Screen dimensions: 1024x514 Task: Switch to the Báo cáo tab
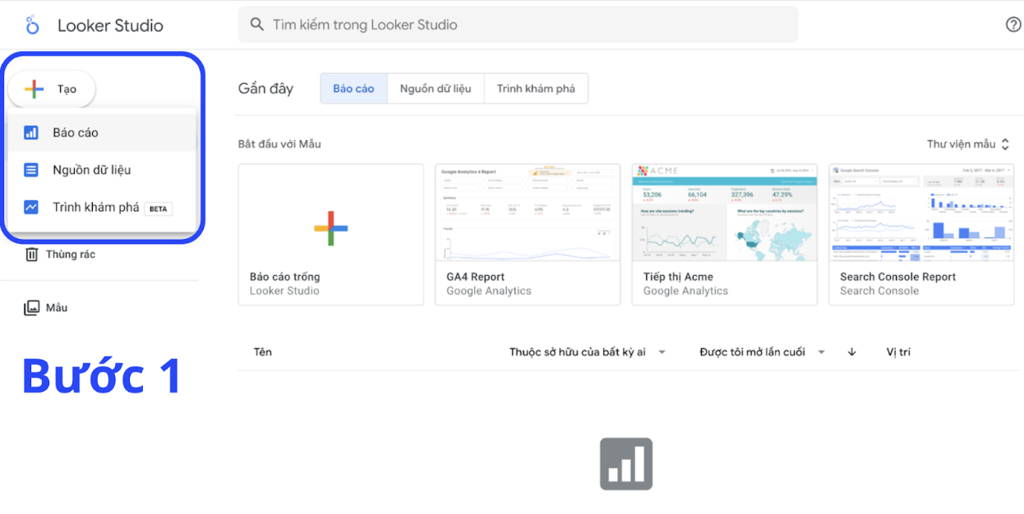pos(353,88)
